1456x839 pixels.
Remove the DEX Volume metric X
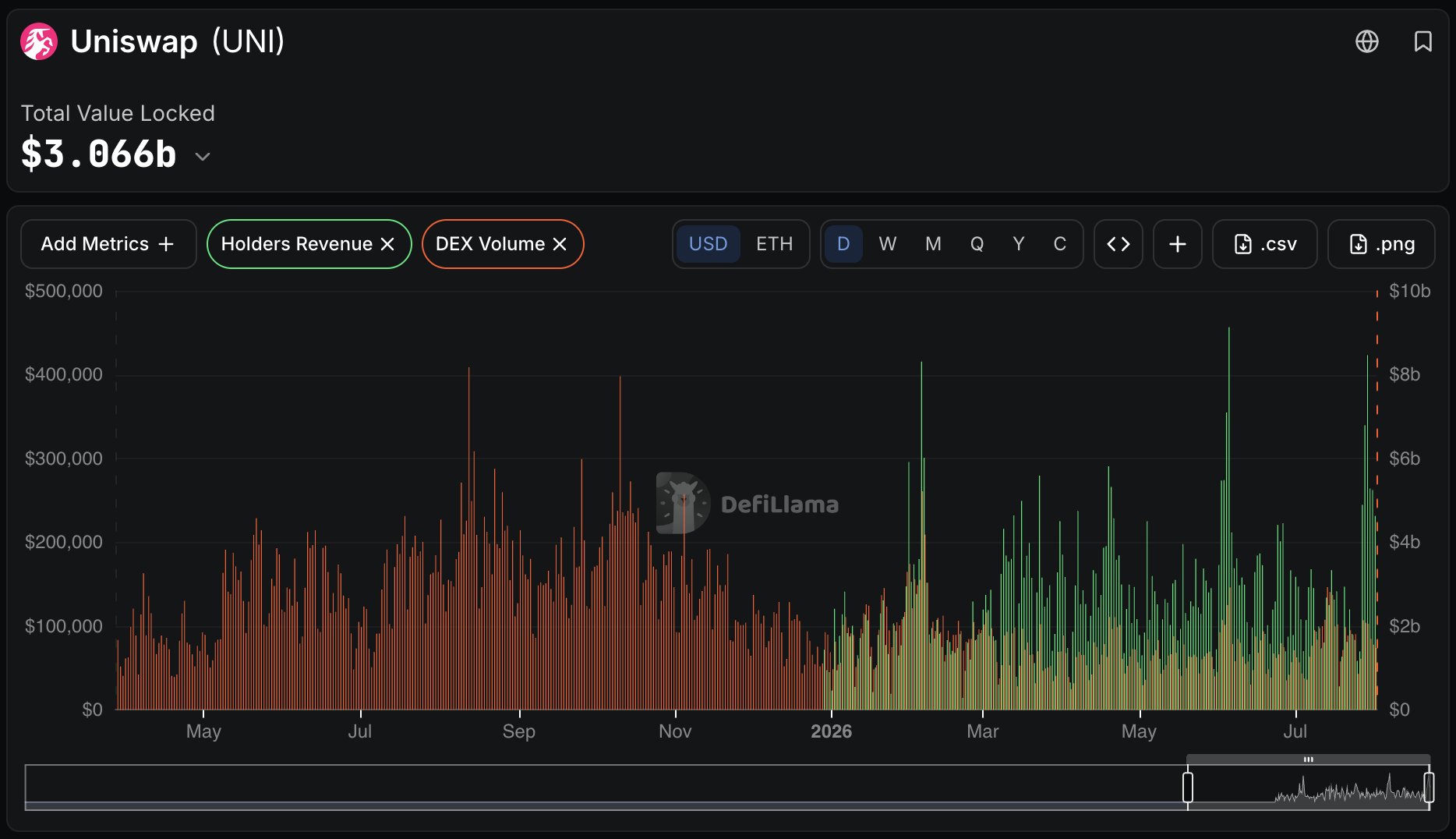click(560, 244)
